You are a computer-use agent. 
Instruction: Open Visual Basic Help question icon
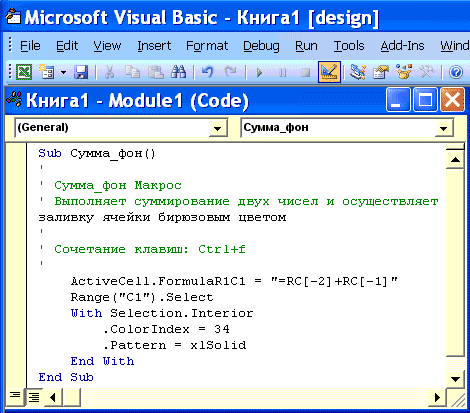tap(456, 72)
